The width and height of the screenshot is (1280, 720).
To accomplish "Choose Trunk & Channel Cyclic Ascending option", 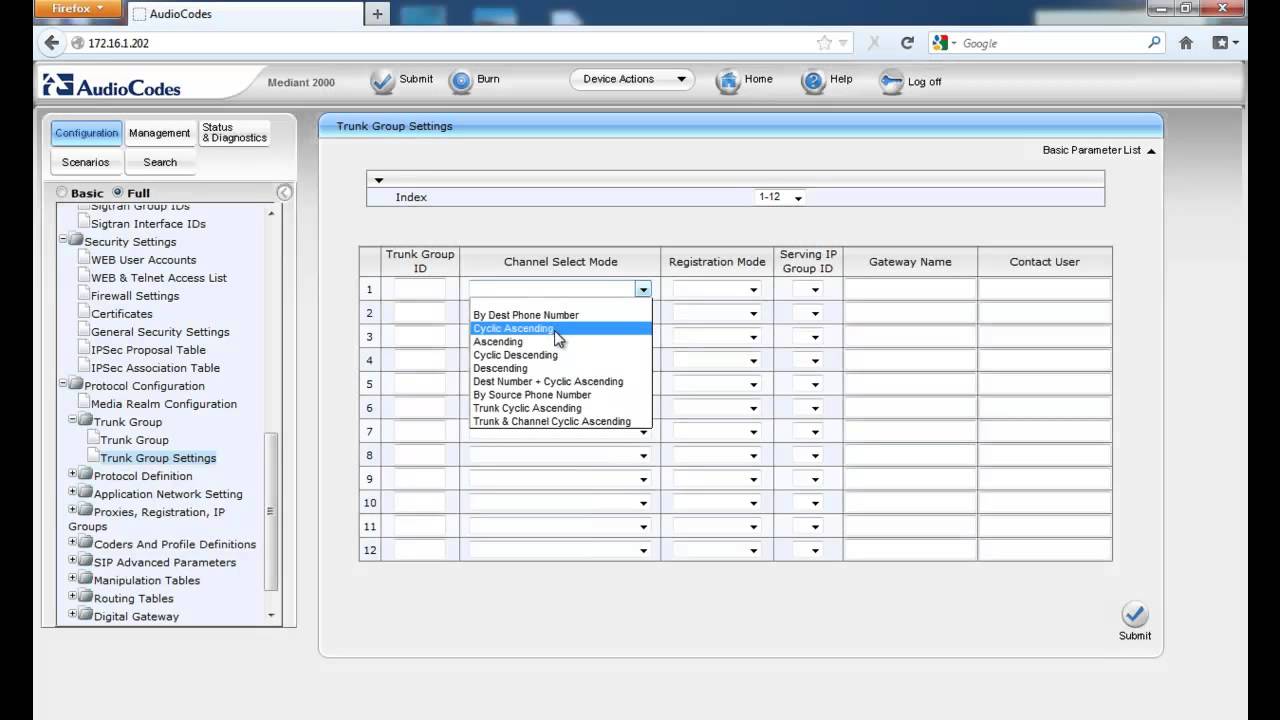I will coord(560,421).
